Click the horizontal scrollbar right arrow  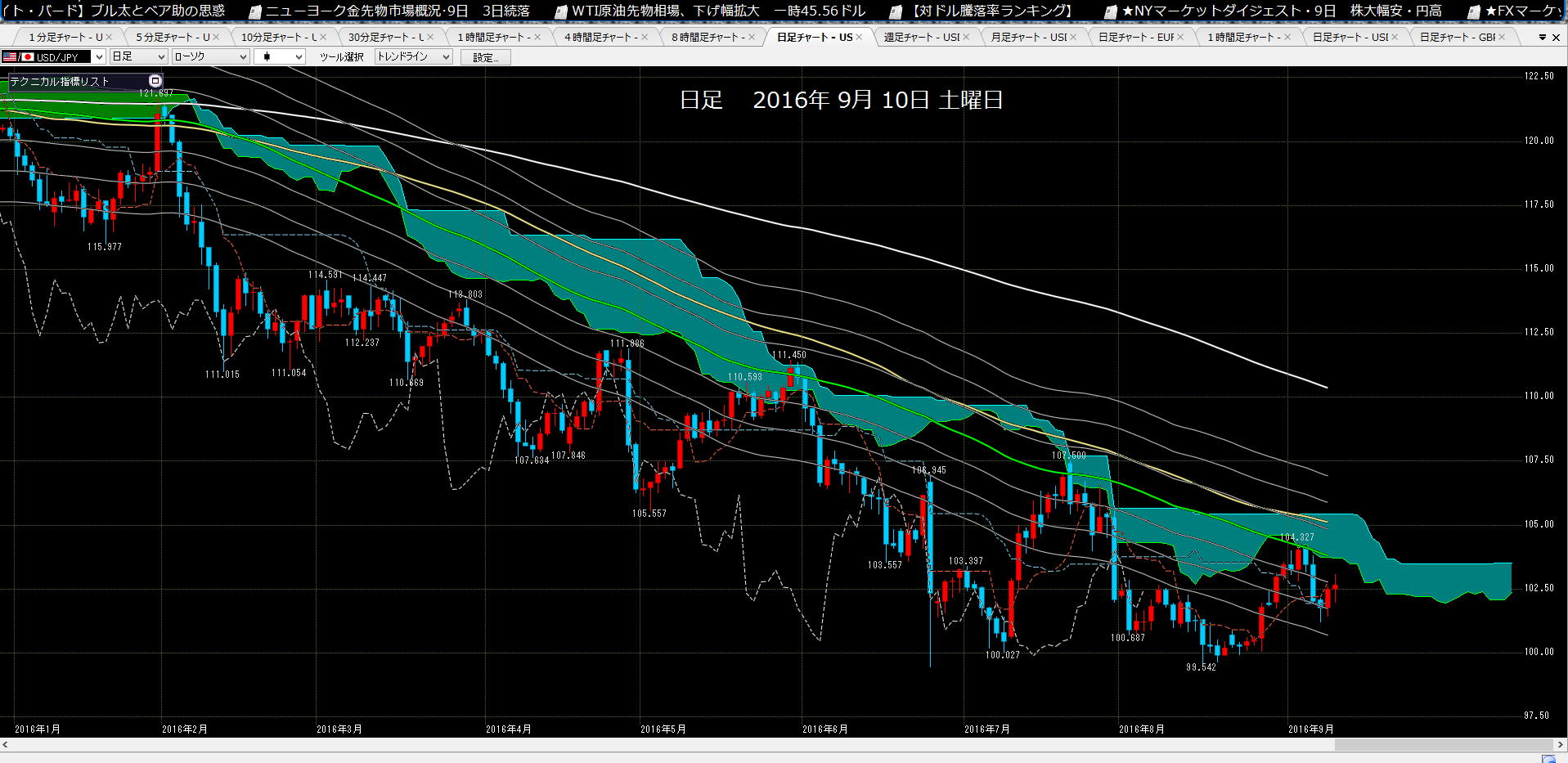click(x=1561, y=745)
